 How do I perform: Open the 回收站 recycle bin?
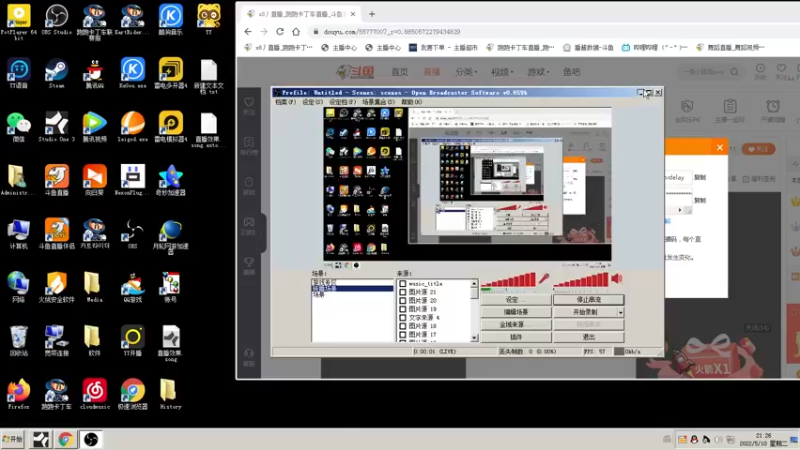(18, 340)
